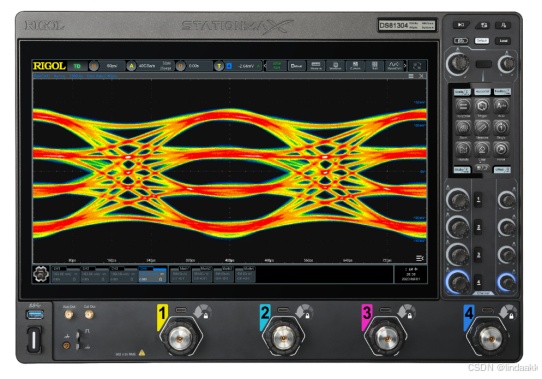Push the green Auto button in the toolbar
This screenshot has width=542, height=379.
click(x=277, y=66)
